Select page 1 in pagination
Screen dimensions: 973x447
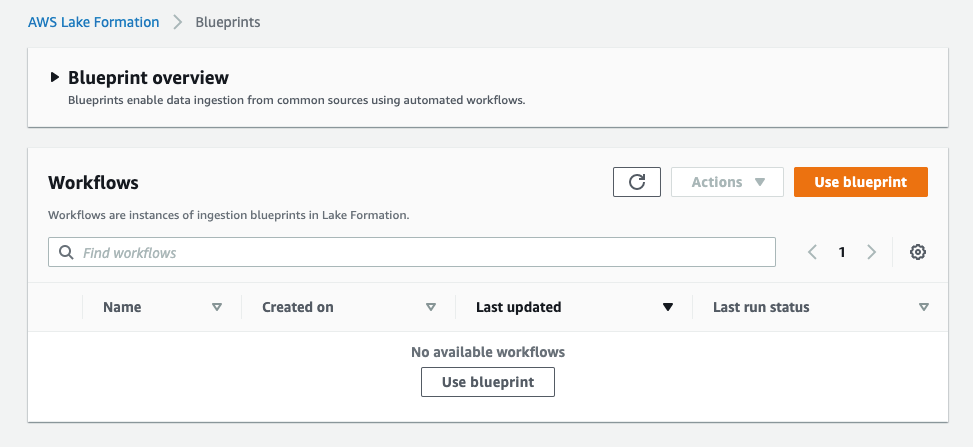pyautogui.click(x=842, y=252)
